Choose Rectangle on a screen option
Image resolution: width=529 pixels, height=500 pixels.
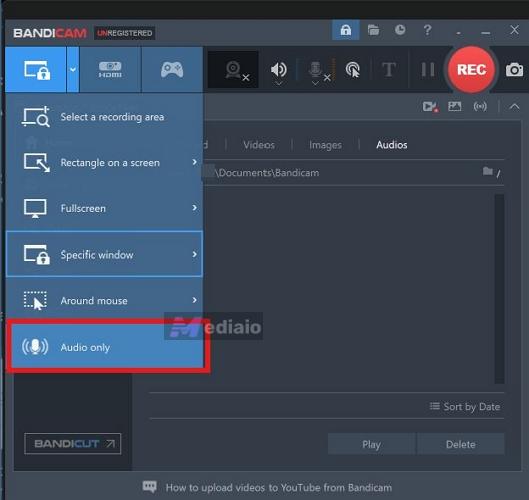click(105, 163)
